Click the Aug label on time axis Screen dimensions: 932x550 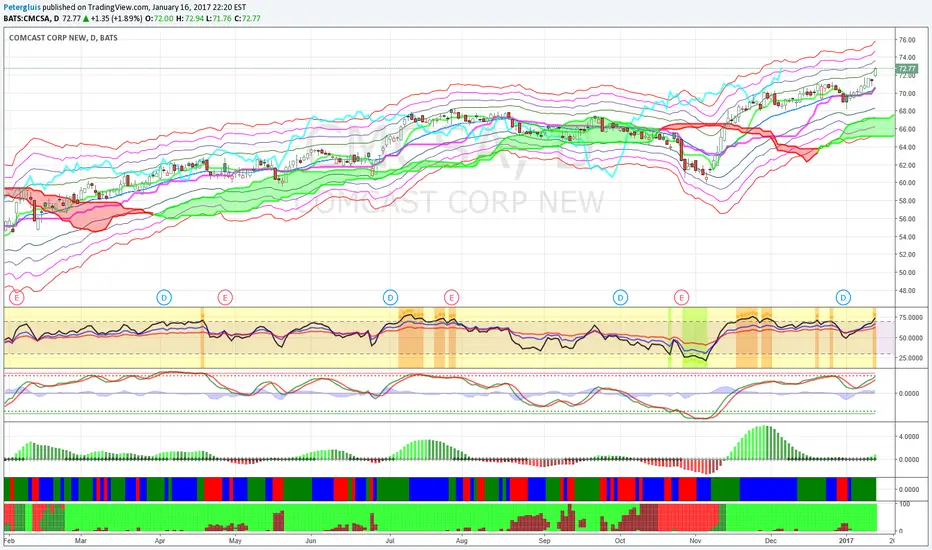click(461, 541)
